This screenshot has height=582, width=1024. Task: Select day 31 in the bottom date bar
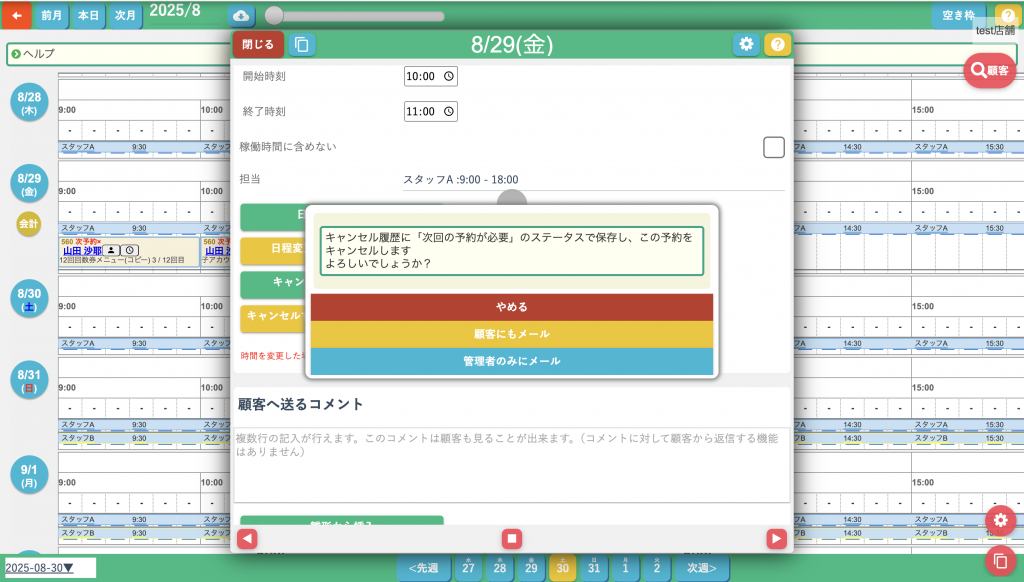(594, 568)
